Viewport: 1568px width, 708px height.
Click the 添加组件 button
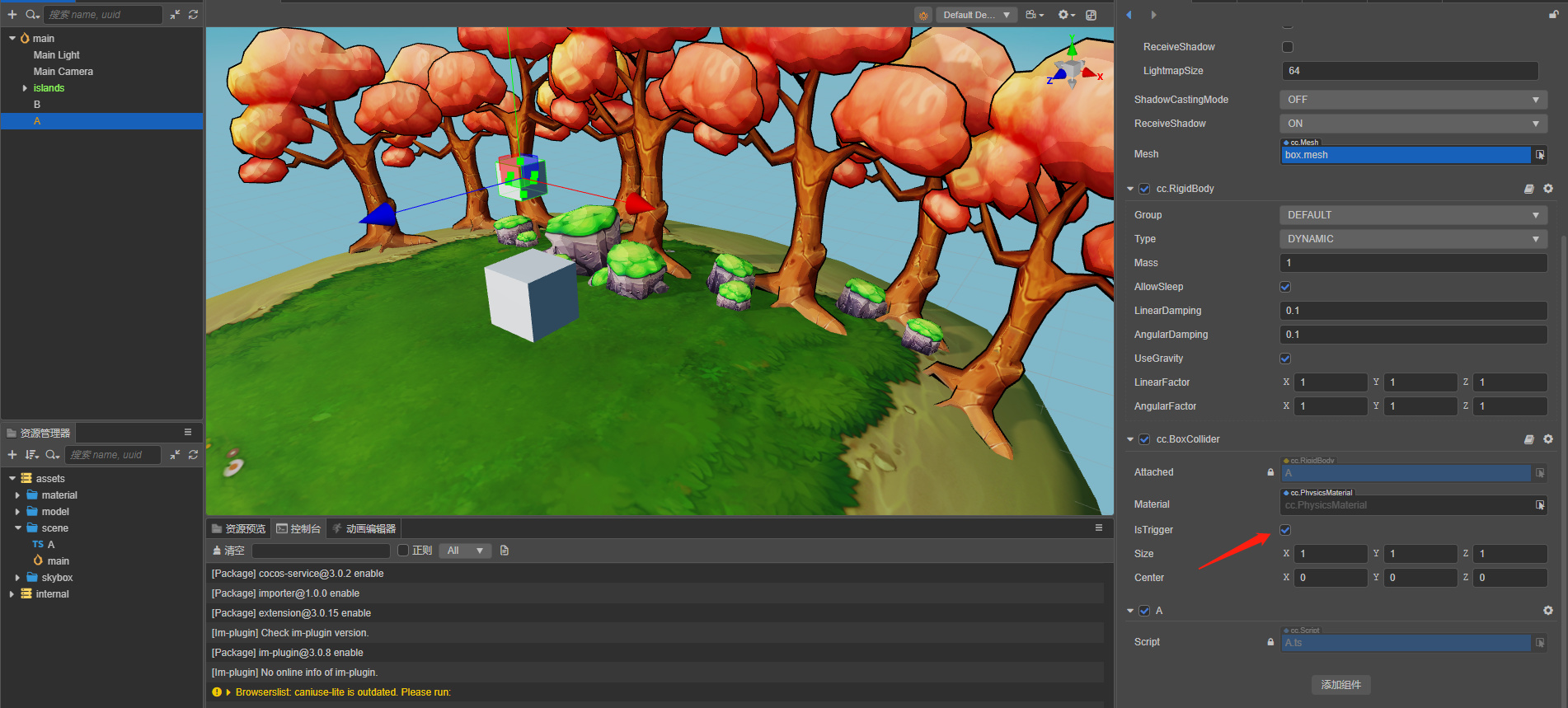coord(1340,685)
